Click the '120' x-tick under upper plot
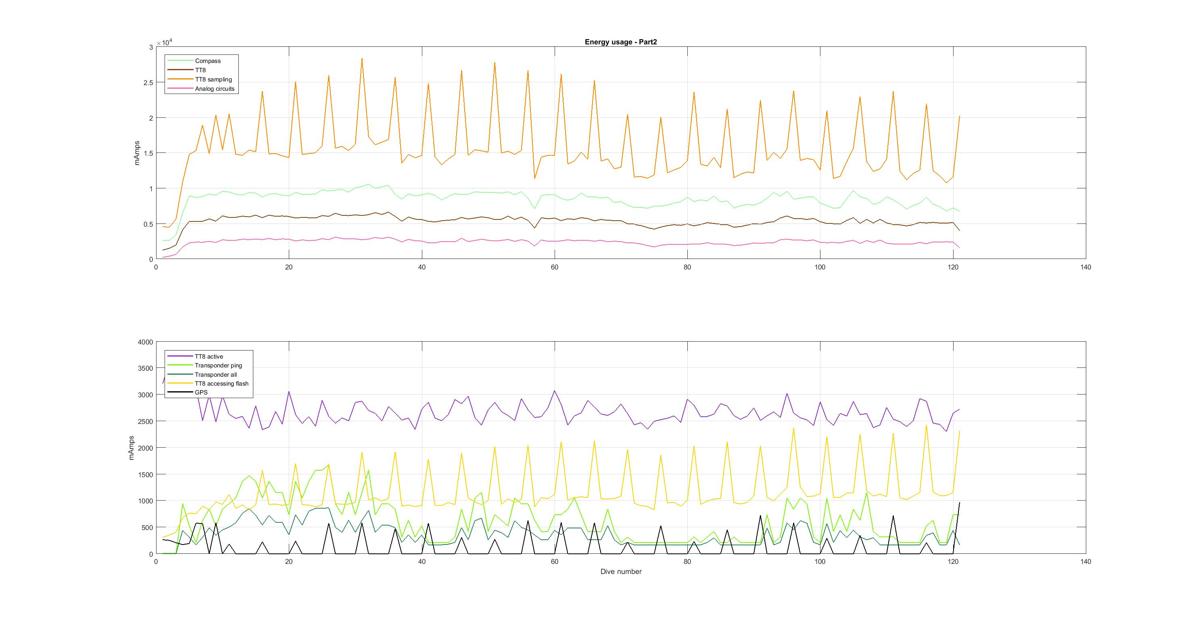Viewport: 1200px width, 622px height. click(x=953, y=267)
